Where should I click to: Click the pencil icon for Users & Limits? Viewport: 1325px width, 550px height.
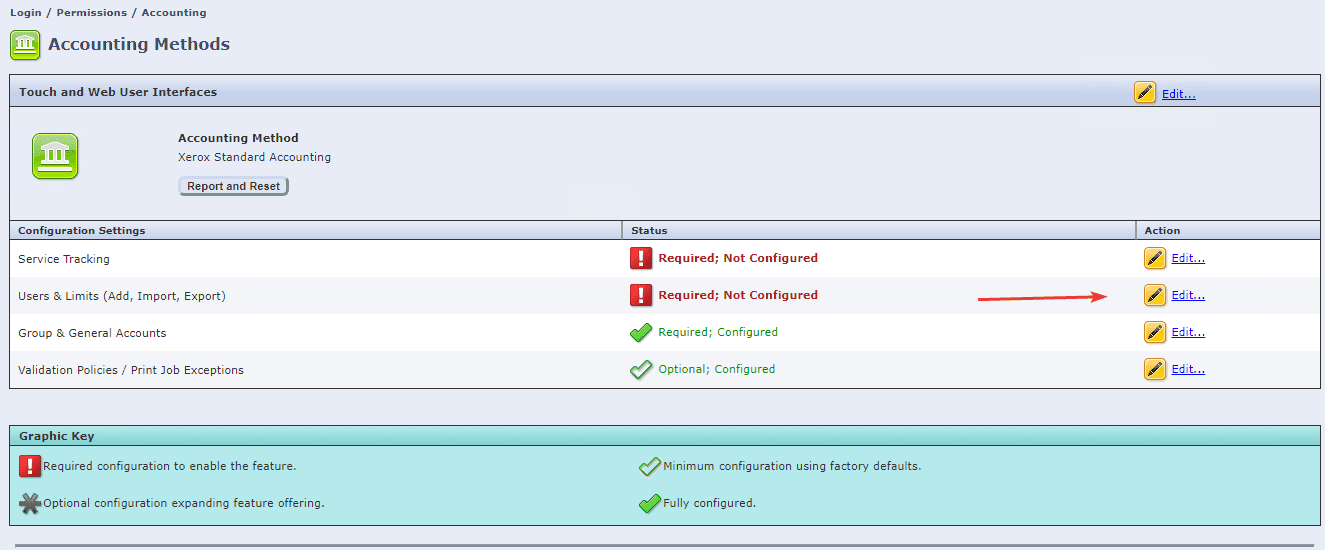pos(1154,295)
